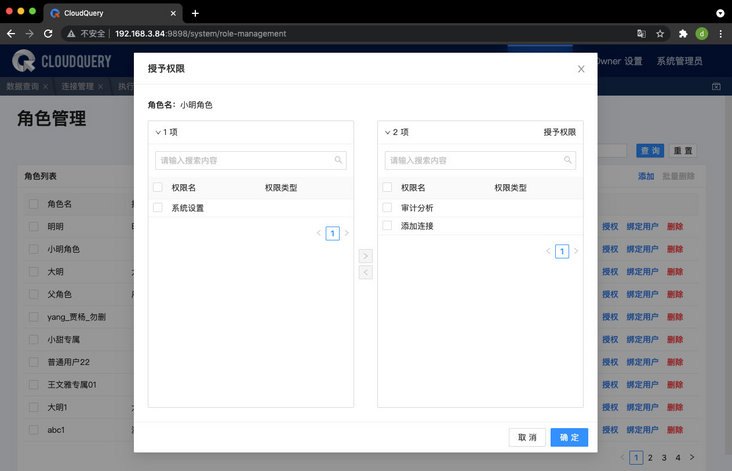Check select-all box in left permission panel
The image size is (732, 471).
pos(158,187)
